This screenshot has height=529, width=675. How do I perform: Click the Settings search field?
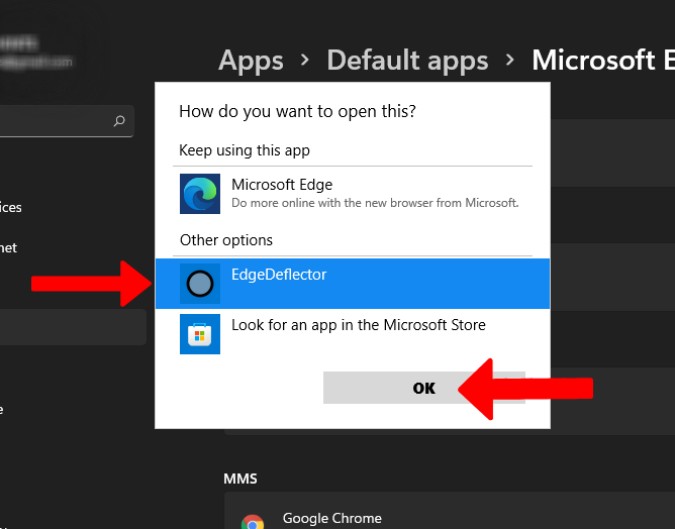click(65, 121)
